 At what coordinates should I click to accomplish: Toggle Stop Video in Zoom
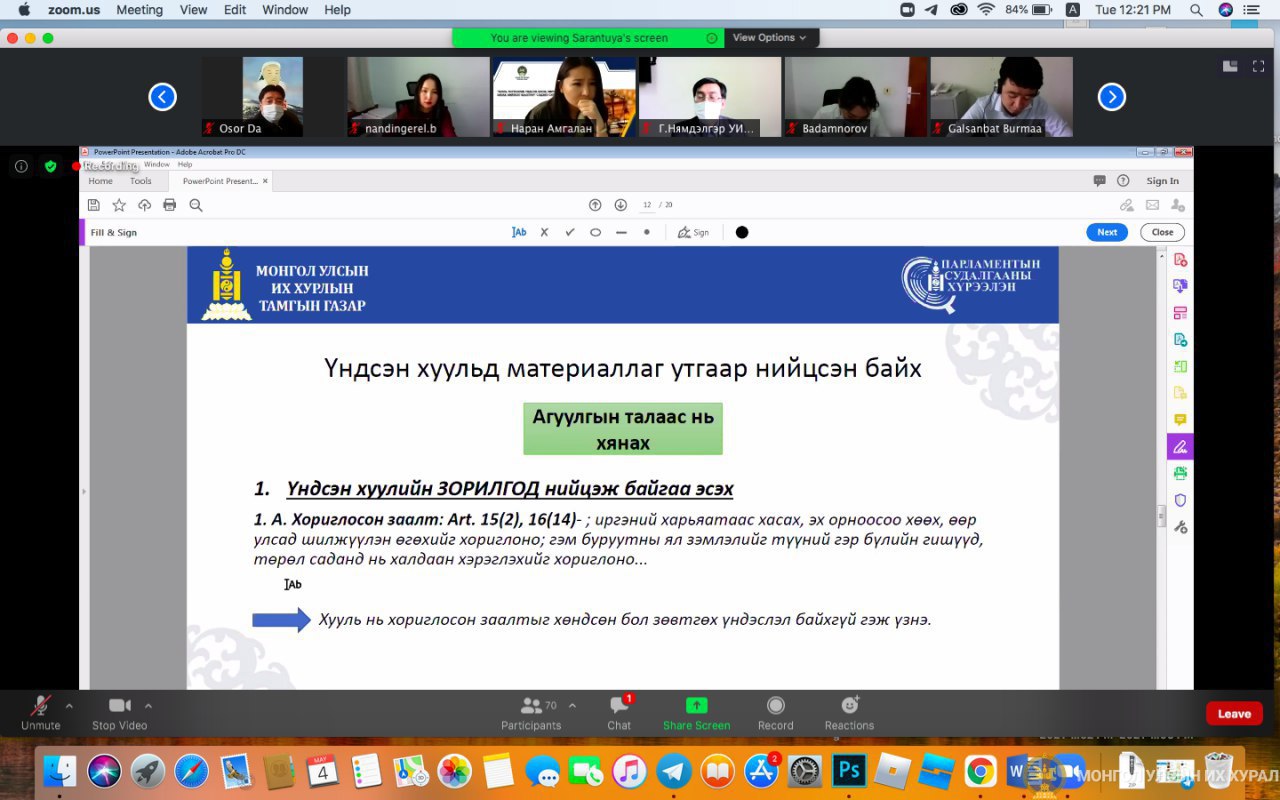coord(120,714)
